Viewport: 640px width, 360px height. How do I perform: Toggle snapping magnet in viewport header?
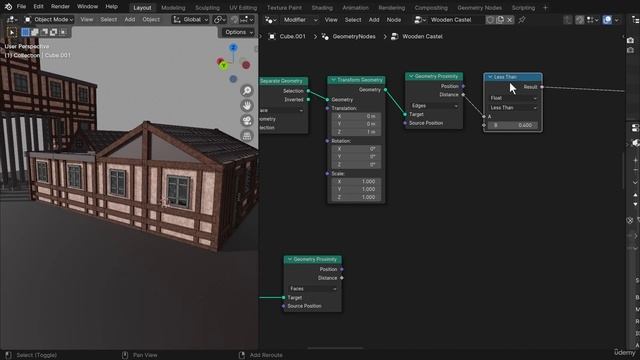[234, 20]
